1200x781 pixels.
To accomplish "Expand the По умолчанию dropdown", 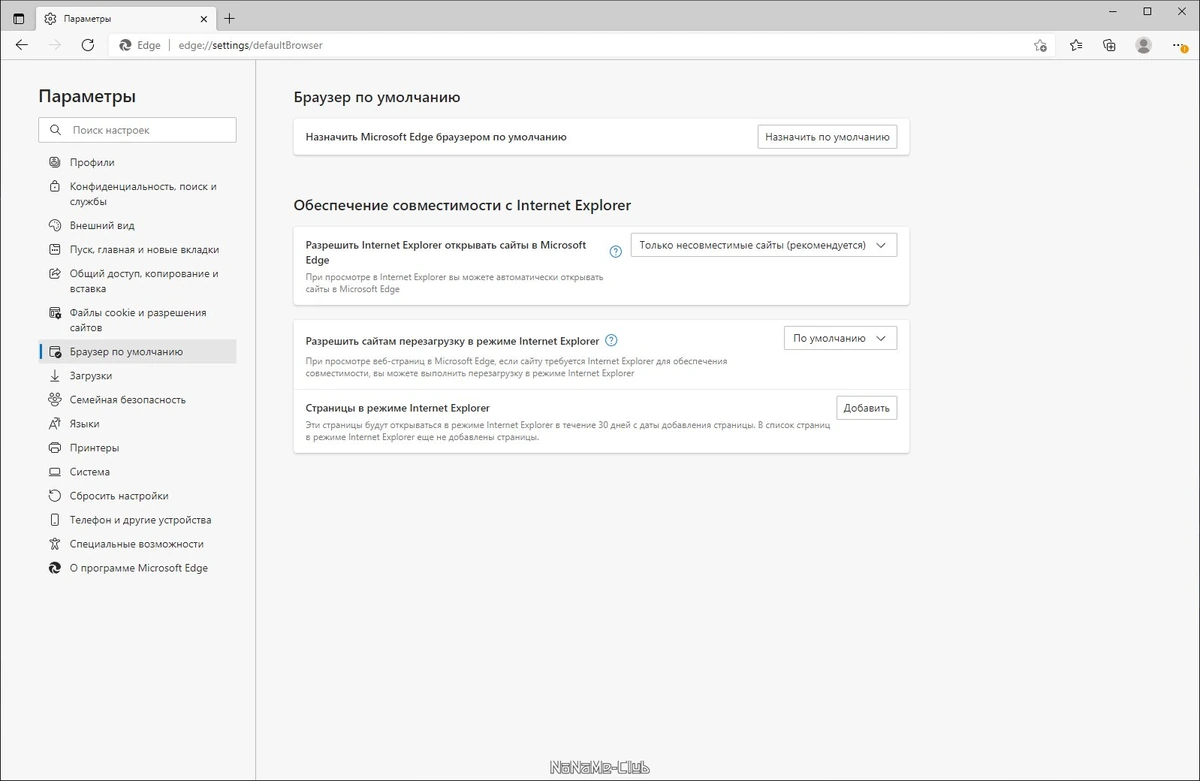I will click(x=840, y=338).
